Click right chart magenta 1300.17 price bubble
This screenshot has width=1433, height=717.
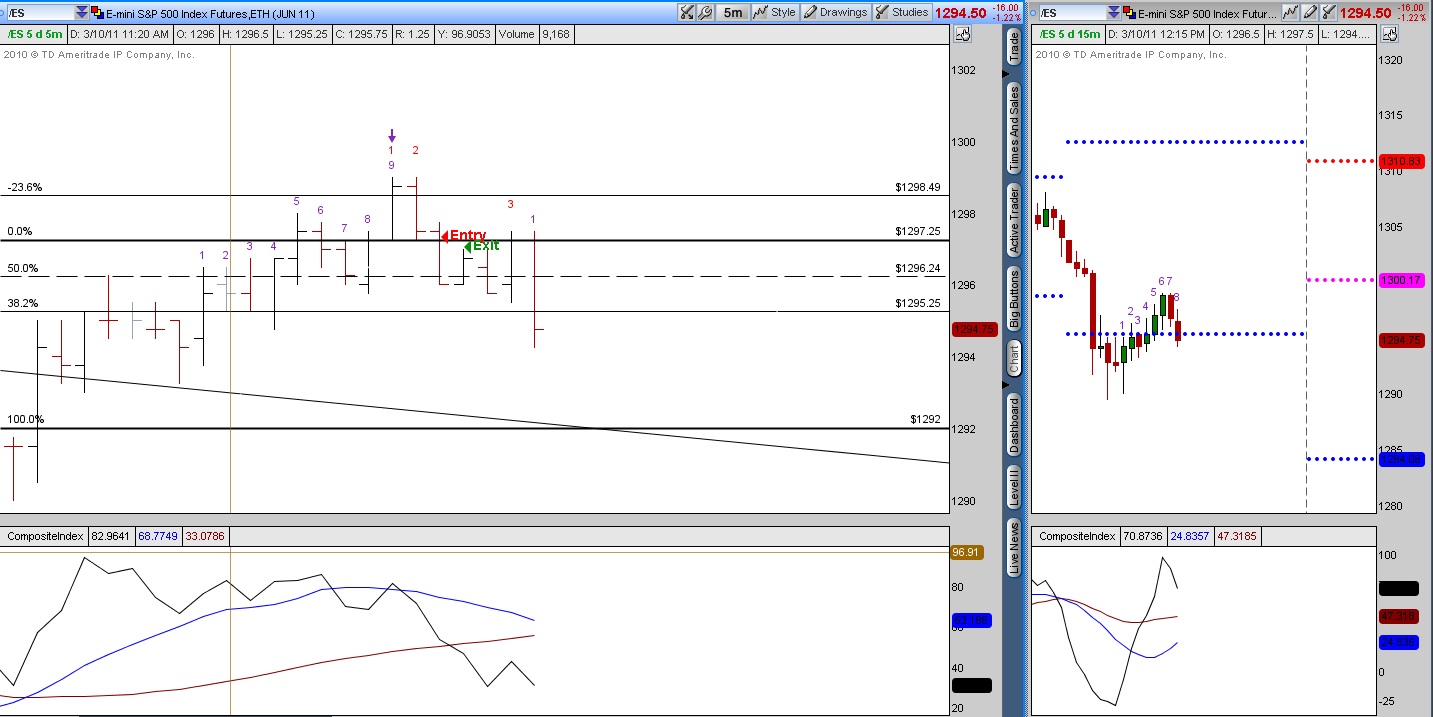[1400, 280]
